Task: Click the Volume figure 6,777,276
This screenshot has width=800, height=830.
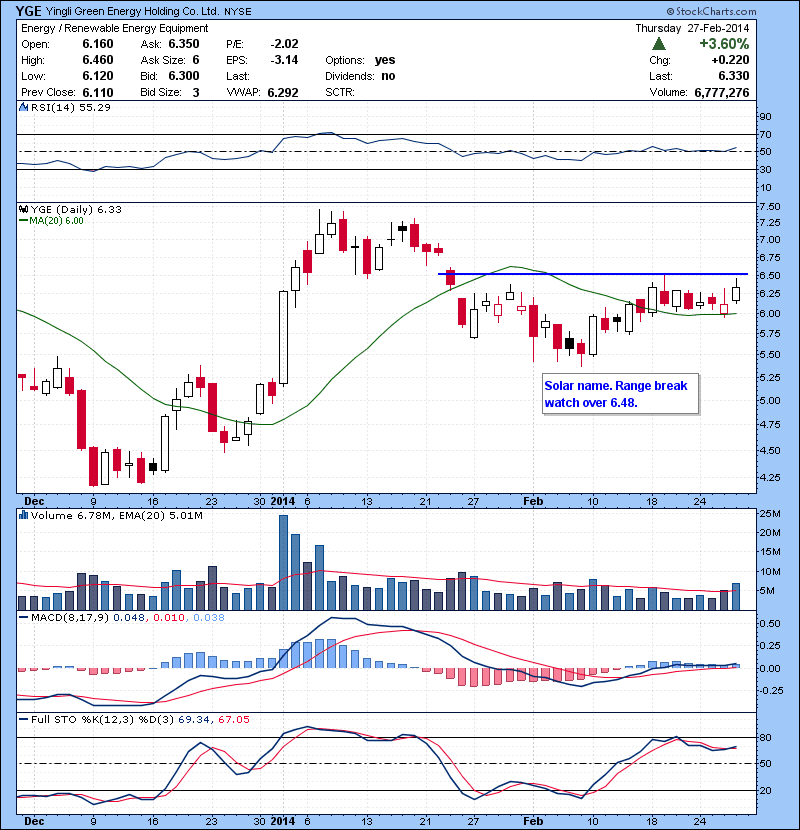Action: [722, 93]
